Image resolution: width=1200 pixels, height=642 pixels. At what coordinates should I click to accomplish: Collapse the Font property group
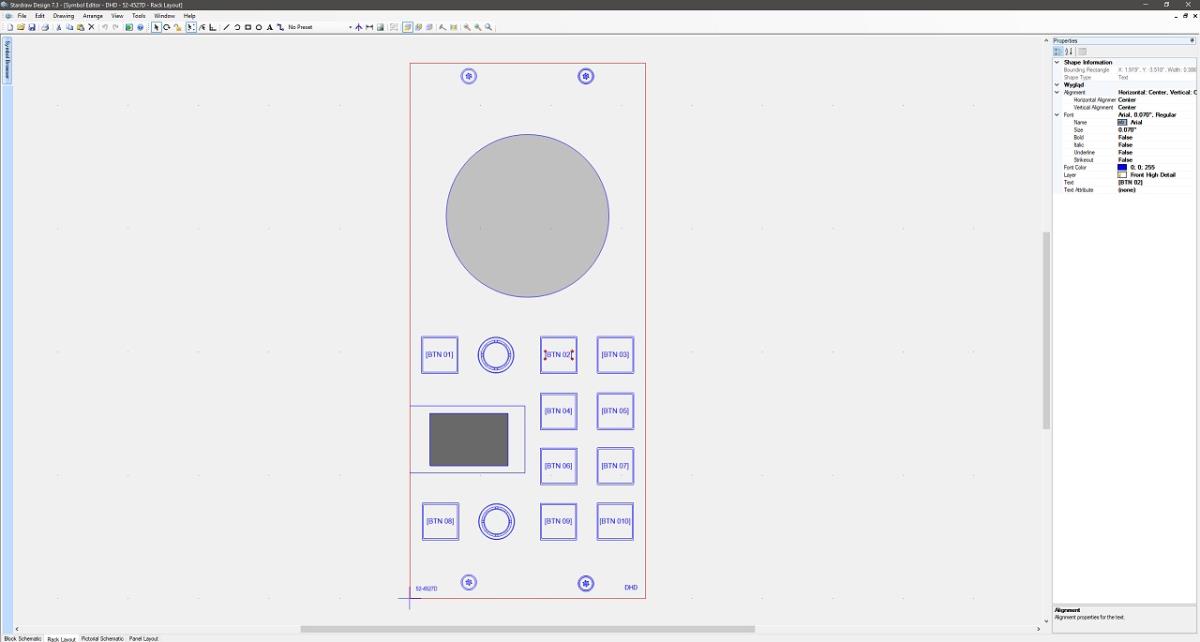(1057, 115)
